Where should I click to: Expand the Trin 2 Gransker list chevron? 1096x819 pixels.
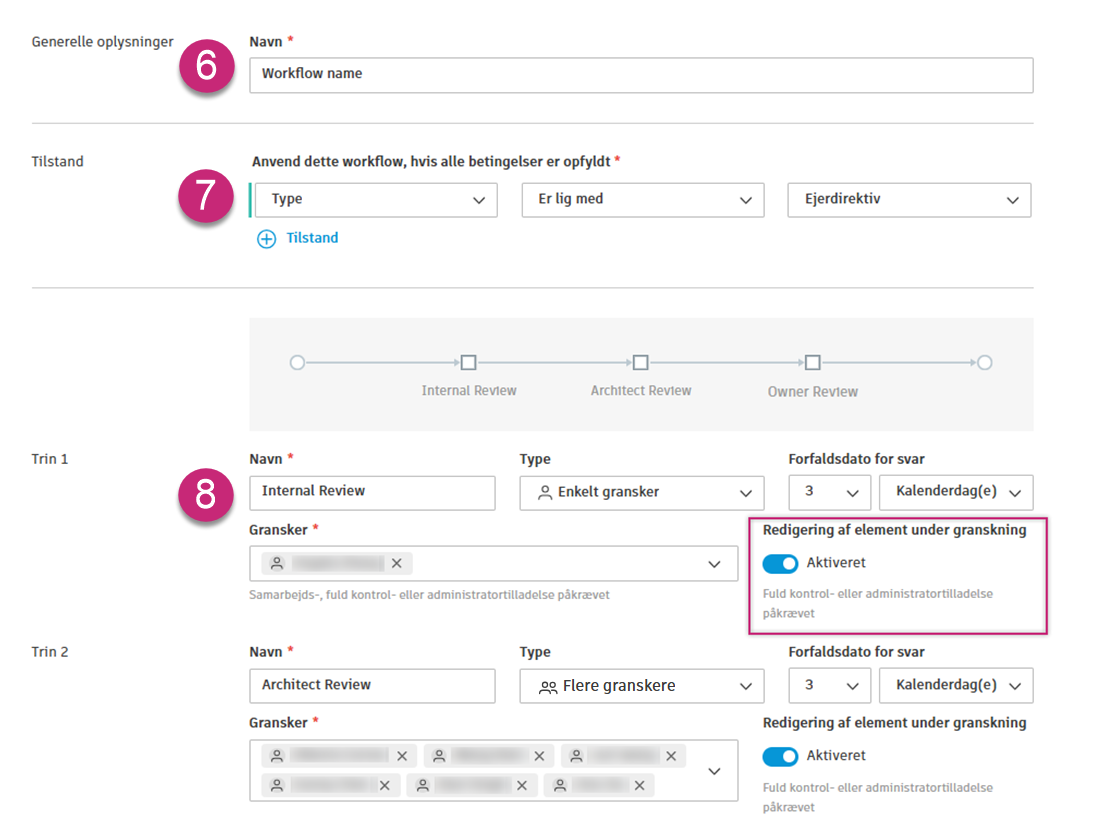(x=714, y=771)
